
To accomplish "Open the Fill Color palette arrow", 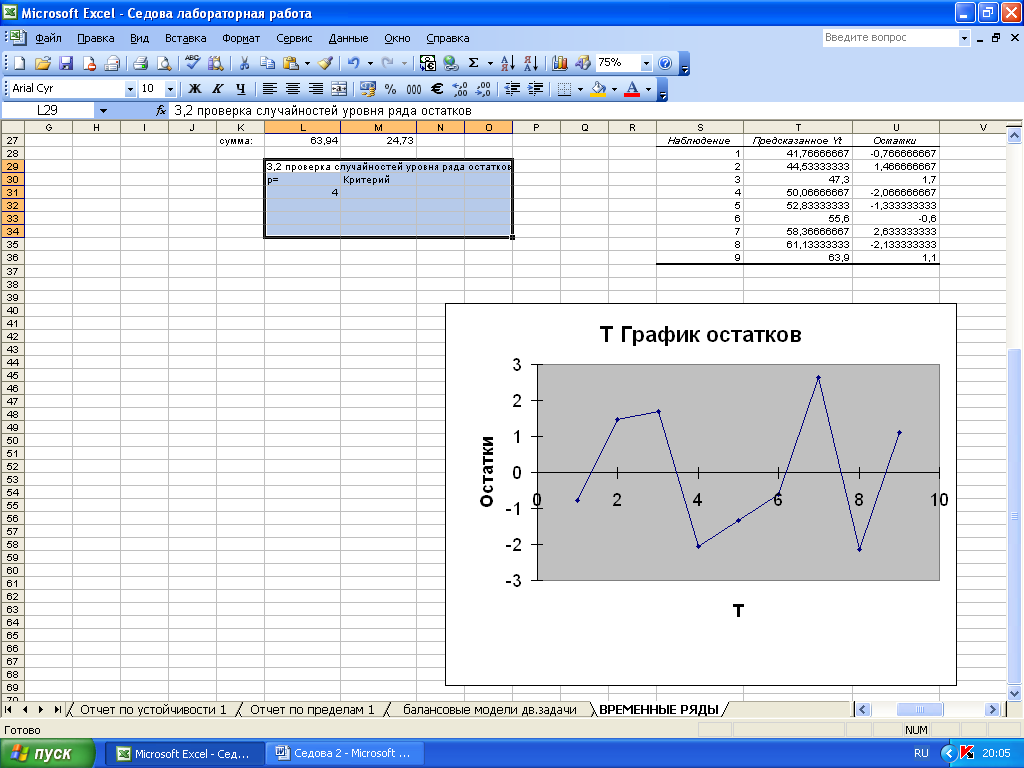I will 615,89.
